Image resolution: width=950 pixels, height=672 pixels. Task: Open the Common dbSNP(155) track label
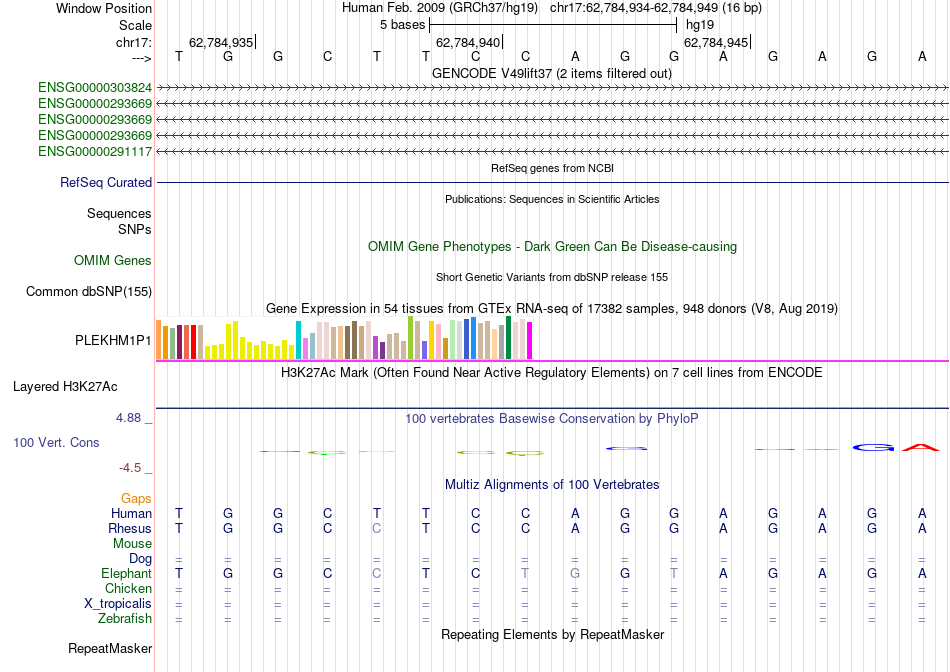point(89,291)
